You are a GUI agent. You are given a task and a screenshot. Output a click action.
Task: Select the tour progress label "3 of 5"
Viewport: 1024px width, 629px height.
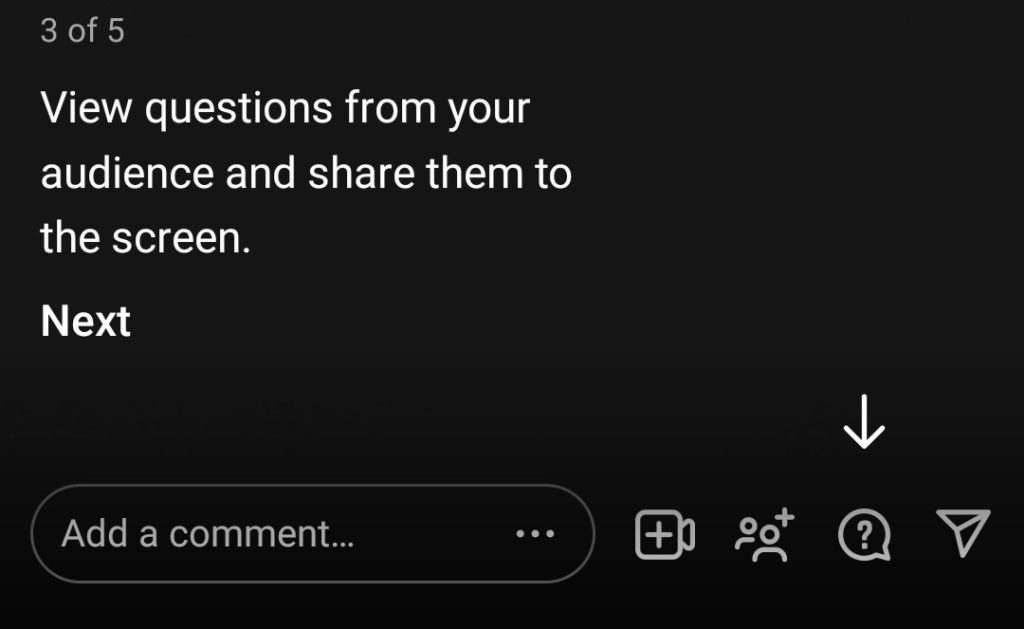[82, 30]
